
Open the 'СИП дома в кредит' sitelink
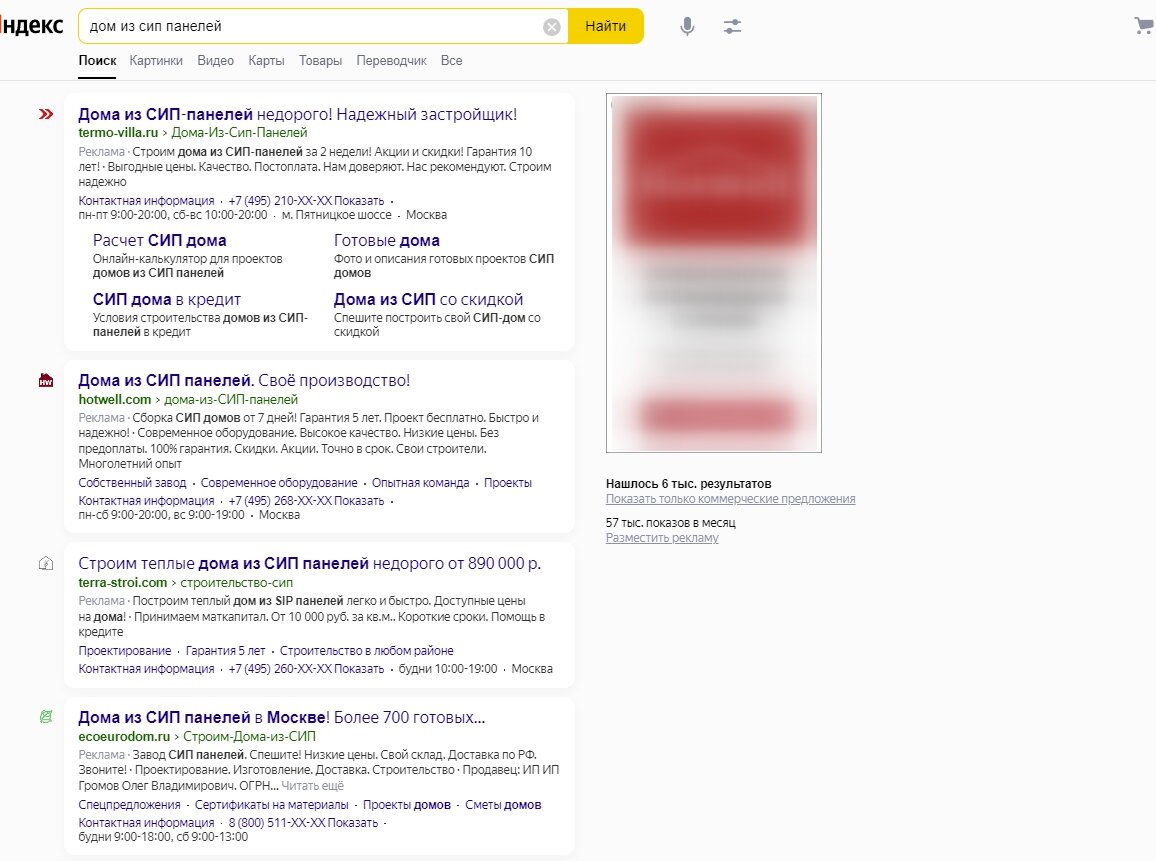pos(167,299)
